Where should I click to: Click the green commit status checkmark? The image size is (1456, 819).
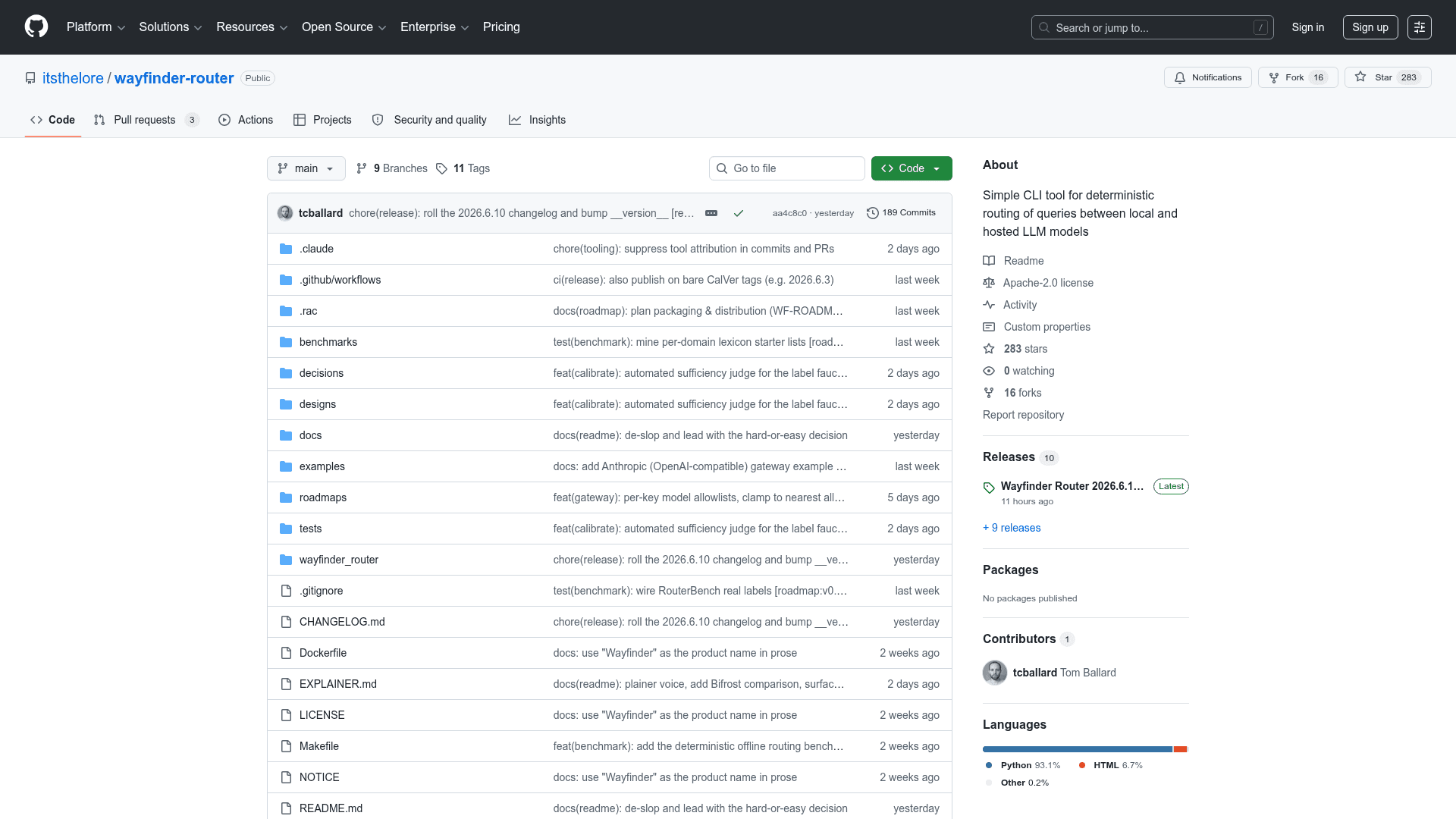click(739, 213)
